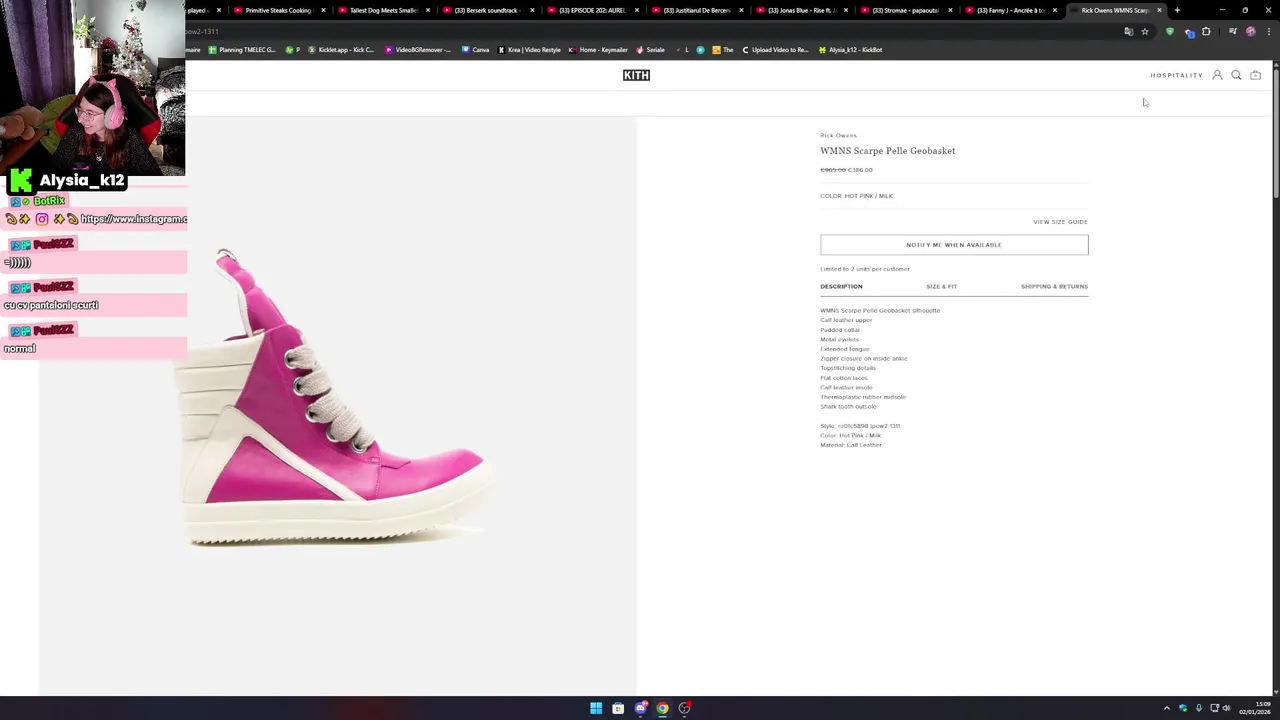Click the Material: Calf Leather line
Viewport: 1280px width, 720px height.
tap(851, 445)
